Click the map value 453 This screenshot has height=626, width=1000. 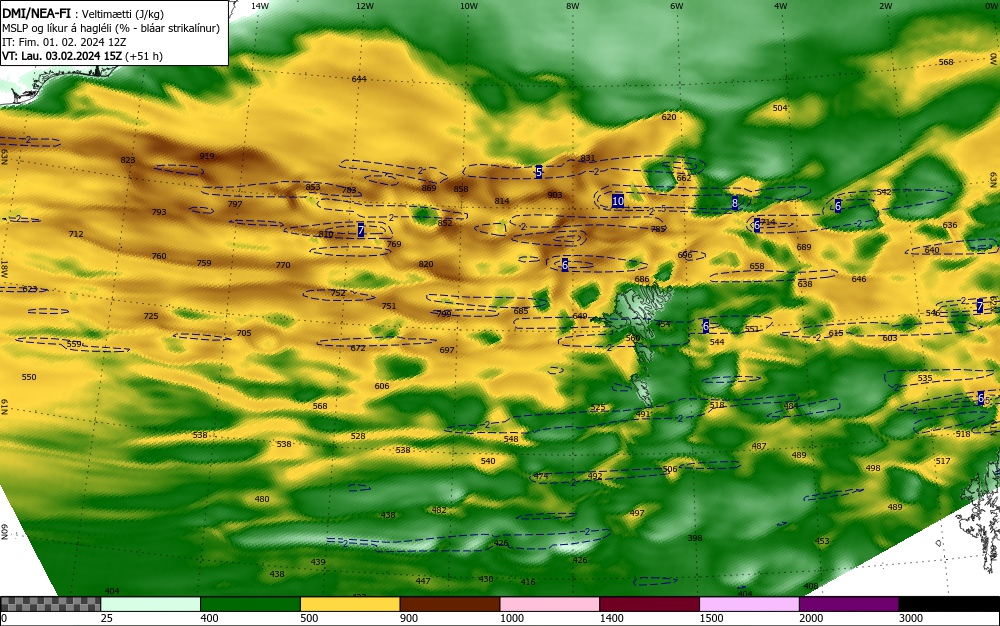pyautogui.click(x=822, y=541)
